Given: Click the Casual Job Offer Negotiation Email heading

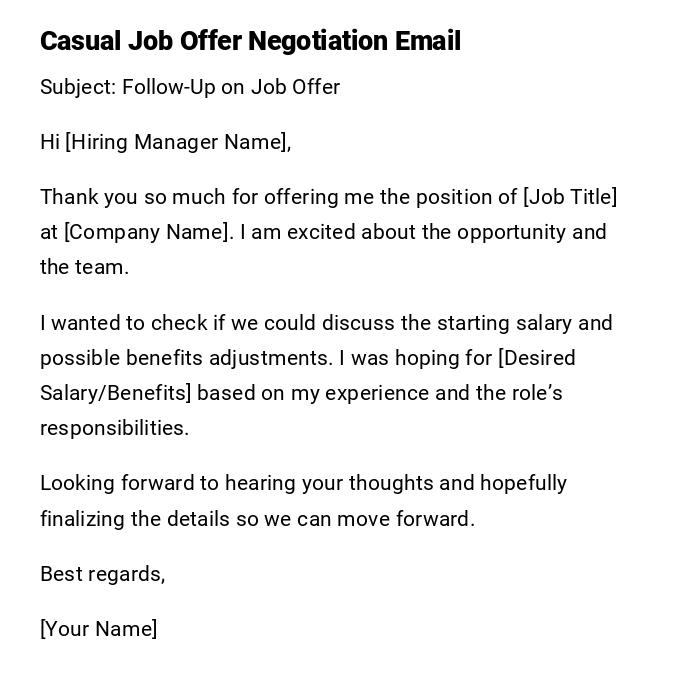Looking at the screenshot, I should click(250, 41).
